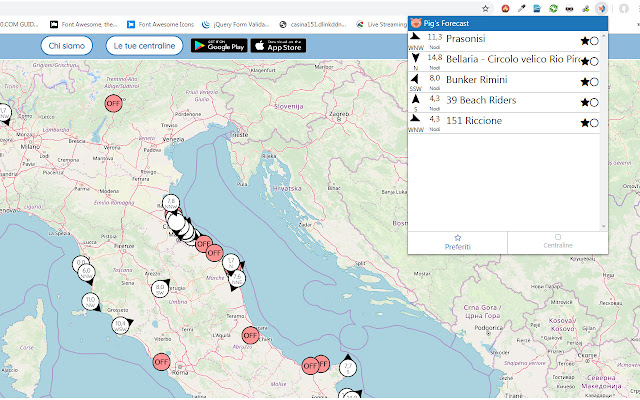Open the Font Awesome Icons bookmark
The width and height of the screenshot is (640, 400).
coord(160,24)
